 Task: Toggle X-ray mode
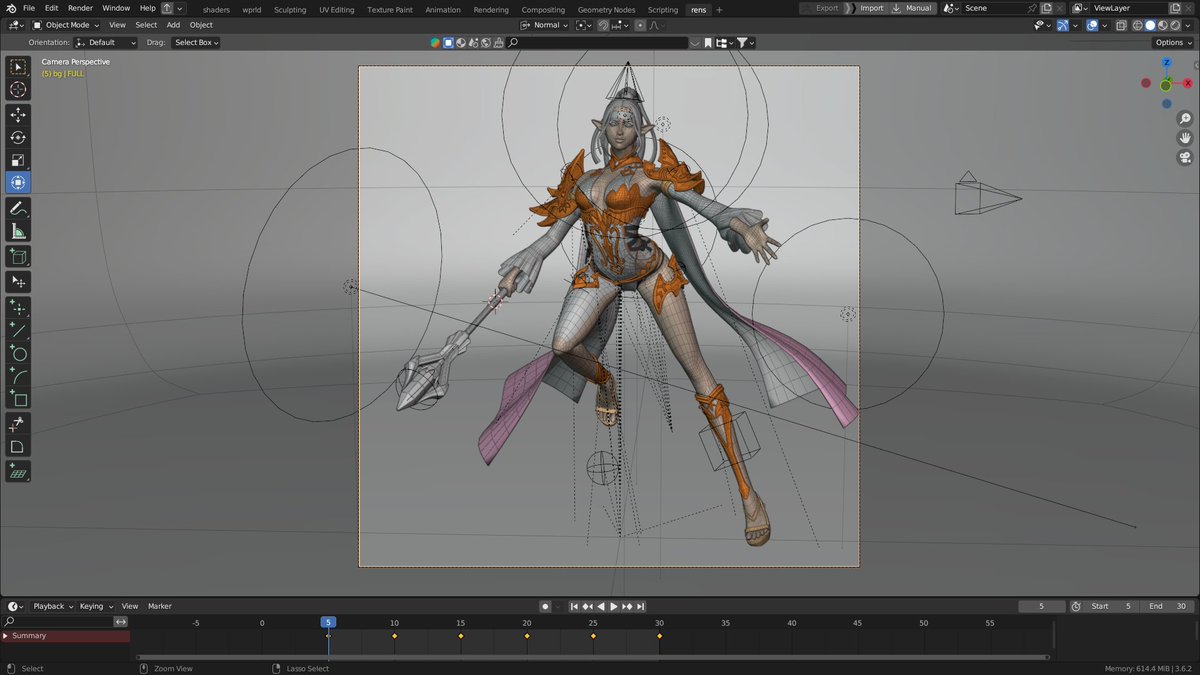[1119, 25]
